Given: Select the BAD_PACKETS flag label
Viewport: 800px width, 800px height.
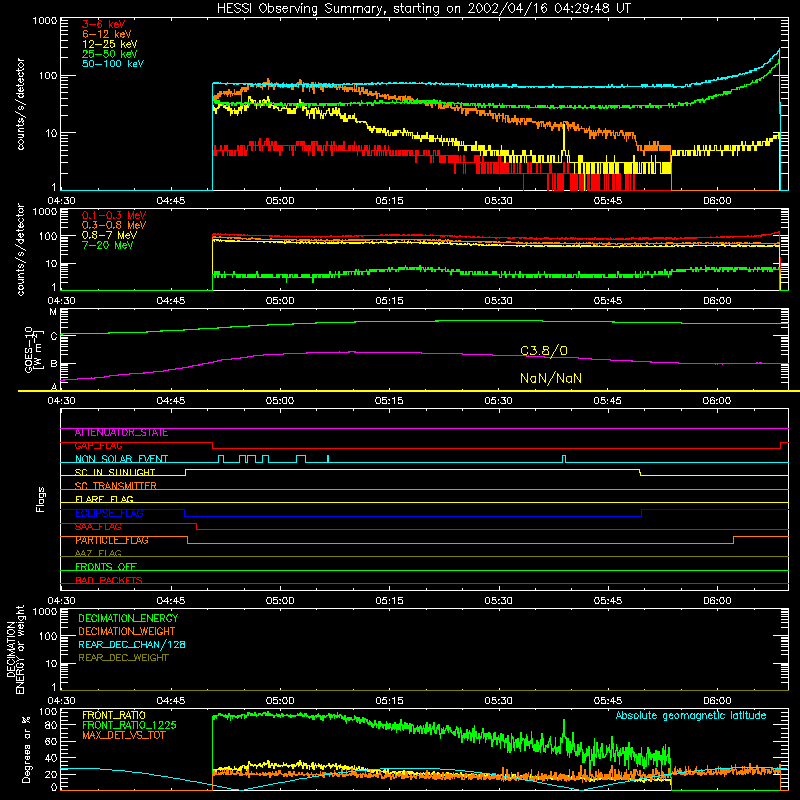Looking at the screenshot, I should pos(109,580).
